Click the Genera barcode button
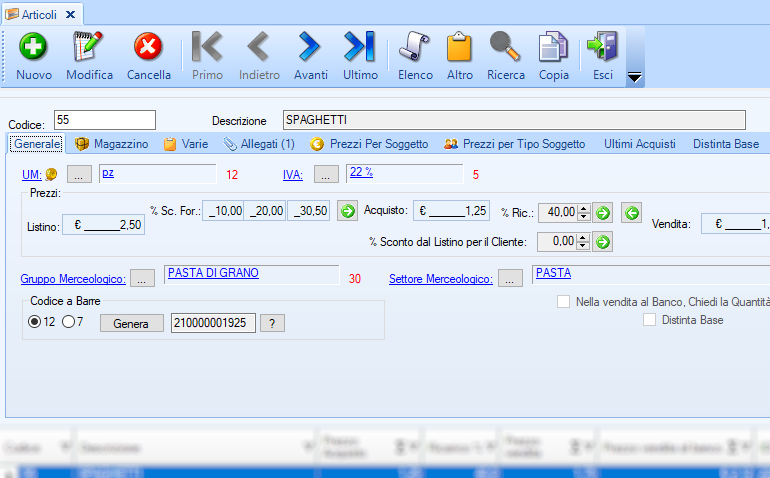Image resolution: width=770 pixels, height=478 pixels. pyautogui.click(x=130, y=323)
